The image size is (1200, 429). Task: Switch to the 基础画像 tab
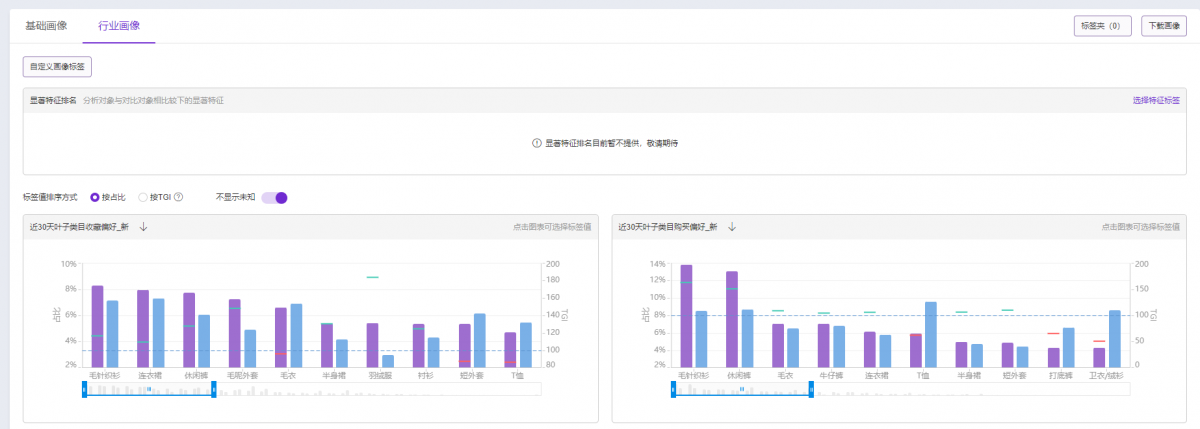pyautogui.click(x=46, y=25)
